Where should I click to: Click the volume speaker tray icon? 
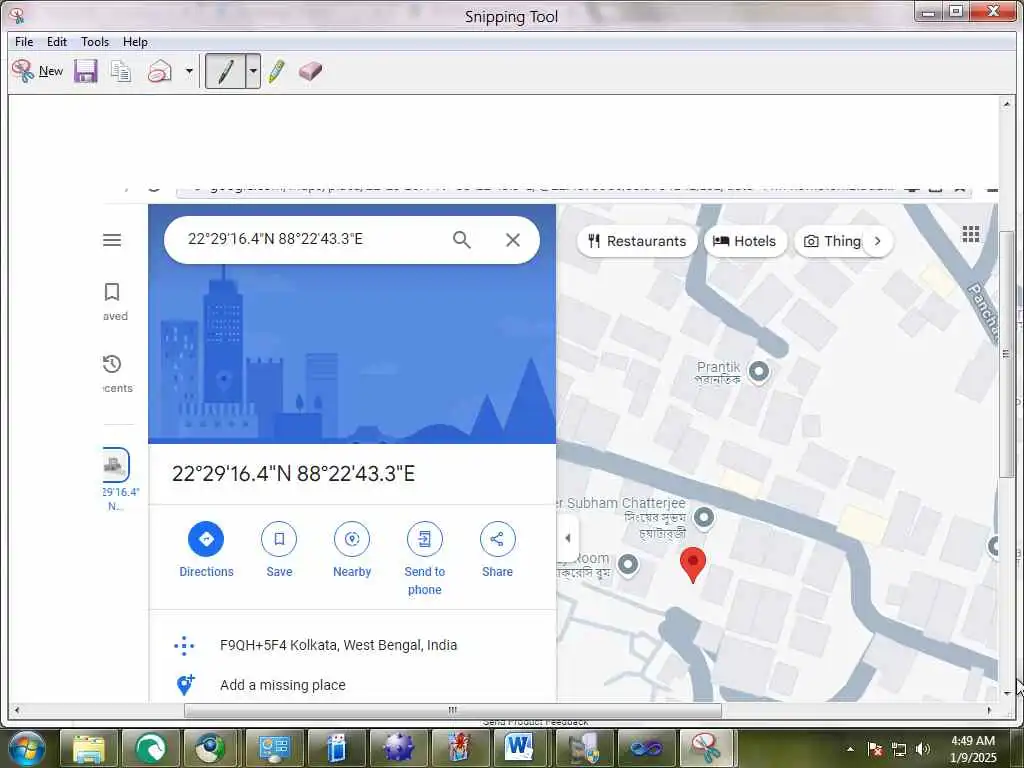click(x=923, y=749)
